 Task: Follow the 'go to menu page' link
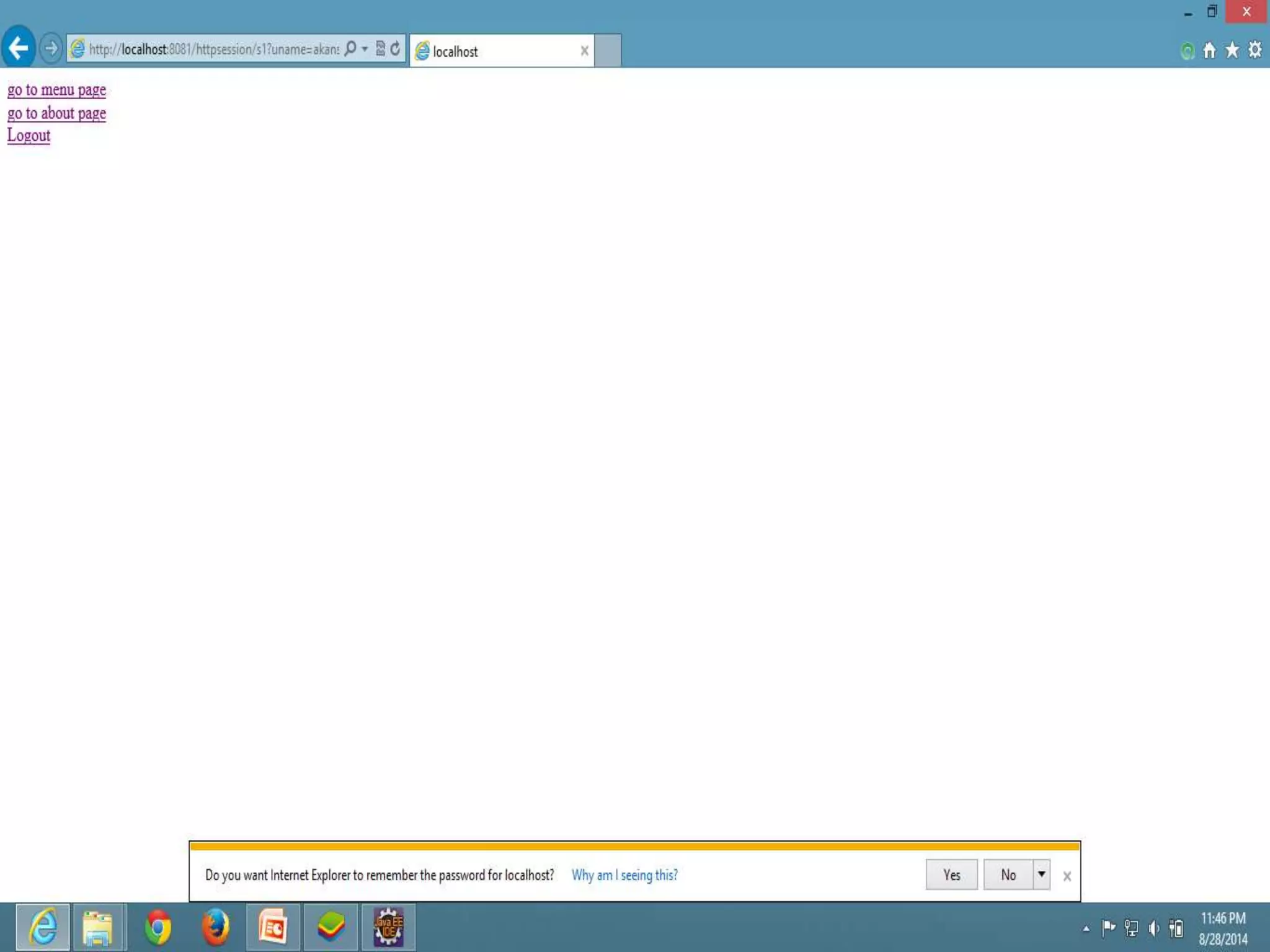coord(56,90)
